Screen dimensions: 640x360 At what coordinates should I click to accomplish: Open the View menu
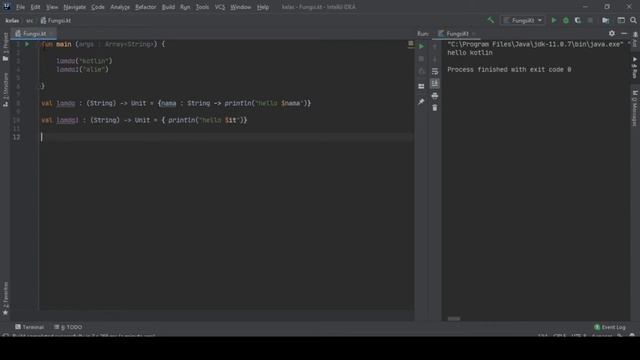click(x=52, y=7)
